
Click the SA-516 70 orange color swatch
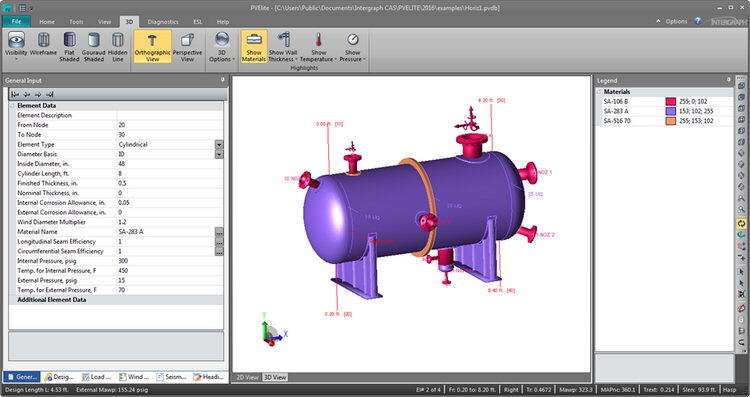tap(671, 121)
